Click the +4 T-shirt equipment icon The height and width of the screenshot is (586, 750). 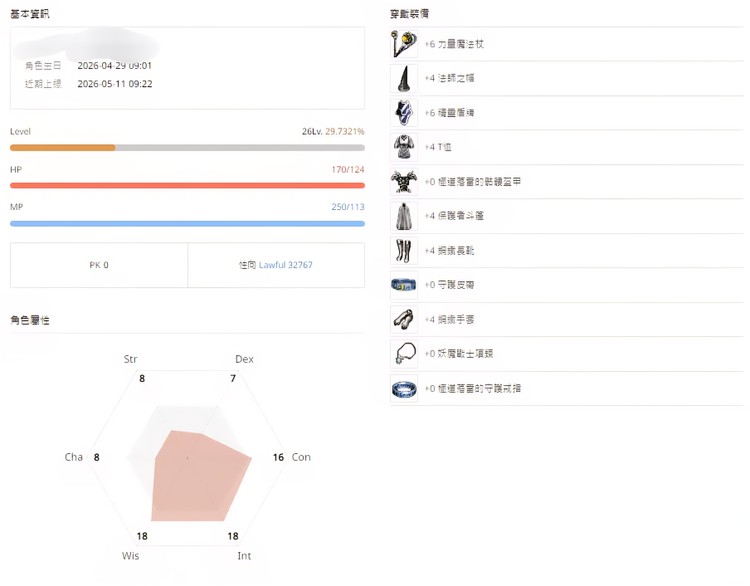[404, 147]
